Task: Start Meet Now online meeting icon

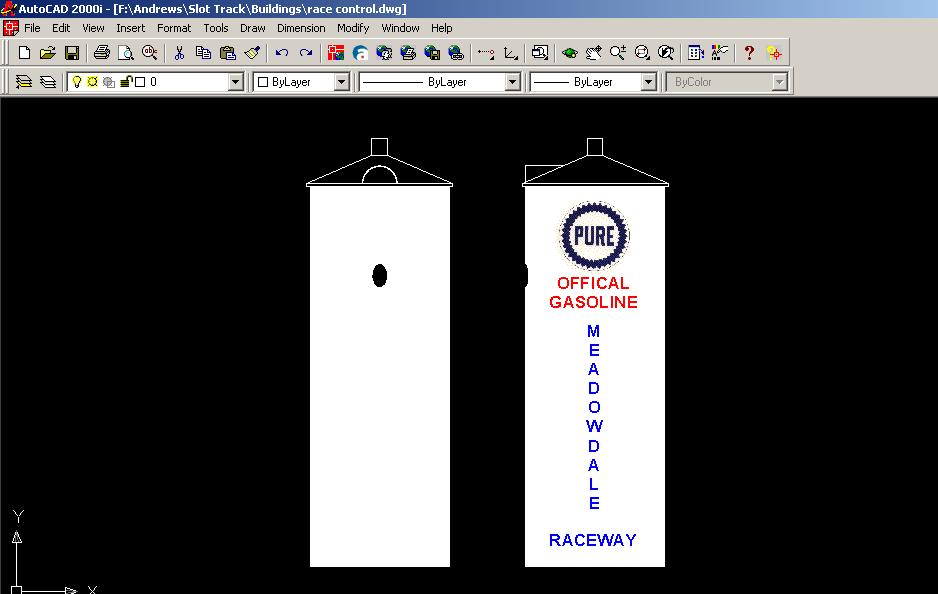Action: (384, 53)
